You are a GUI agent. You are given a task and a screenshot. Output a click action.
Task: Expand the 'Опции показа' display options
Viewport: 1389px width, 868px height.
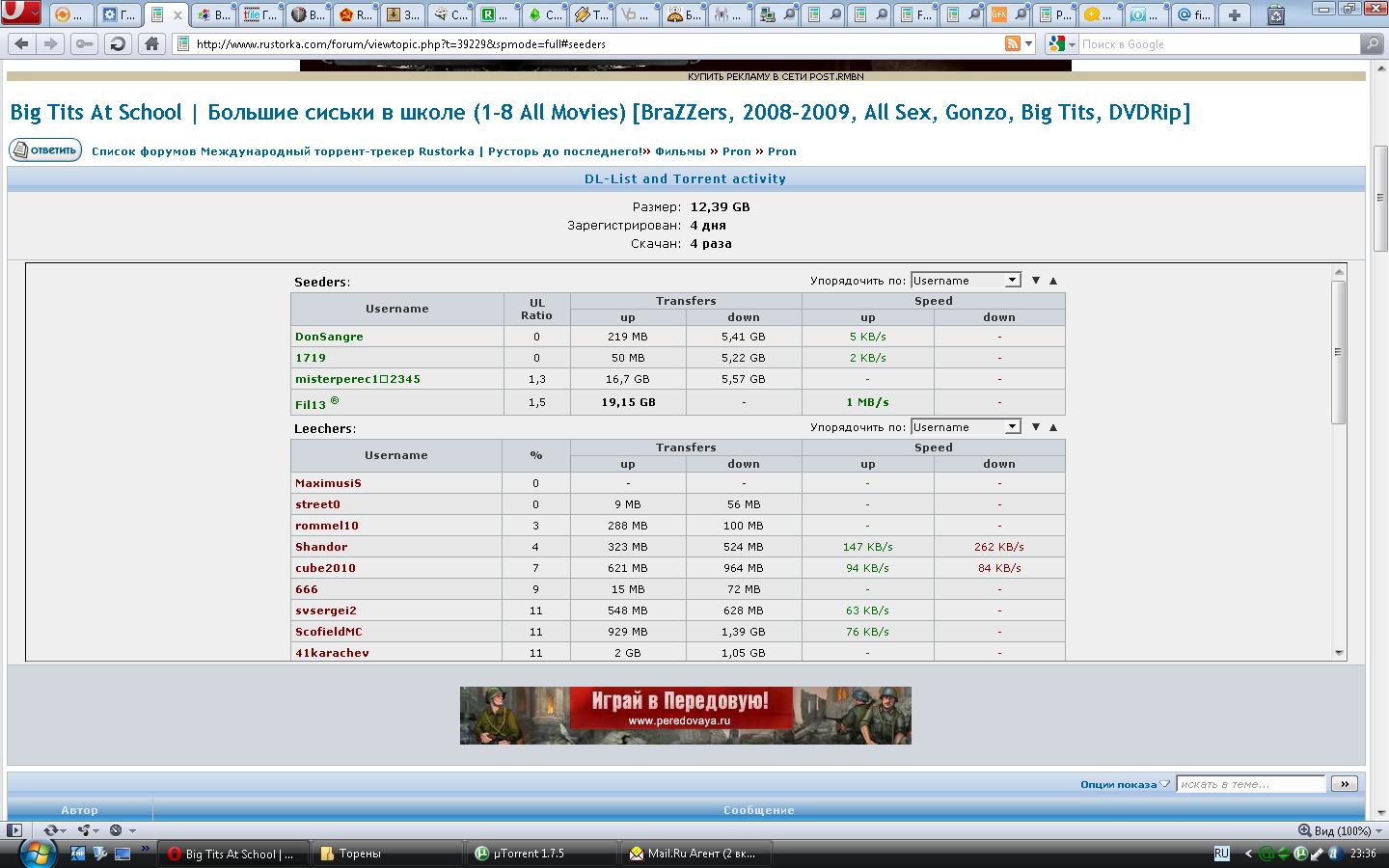point(1125,784)
